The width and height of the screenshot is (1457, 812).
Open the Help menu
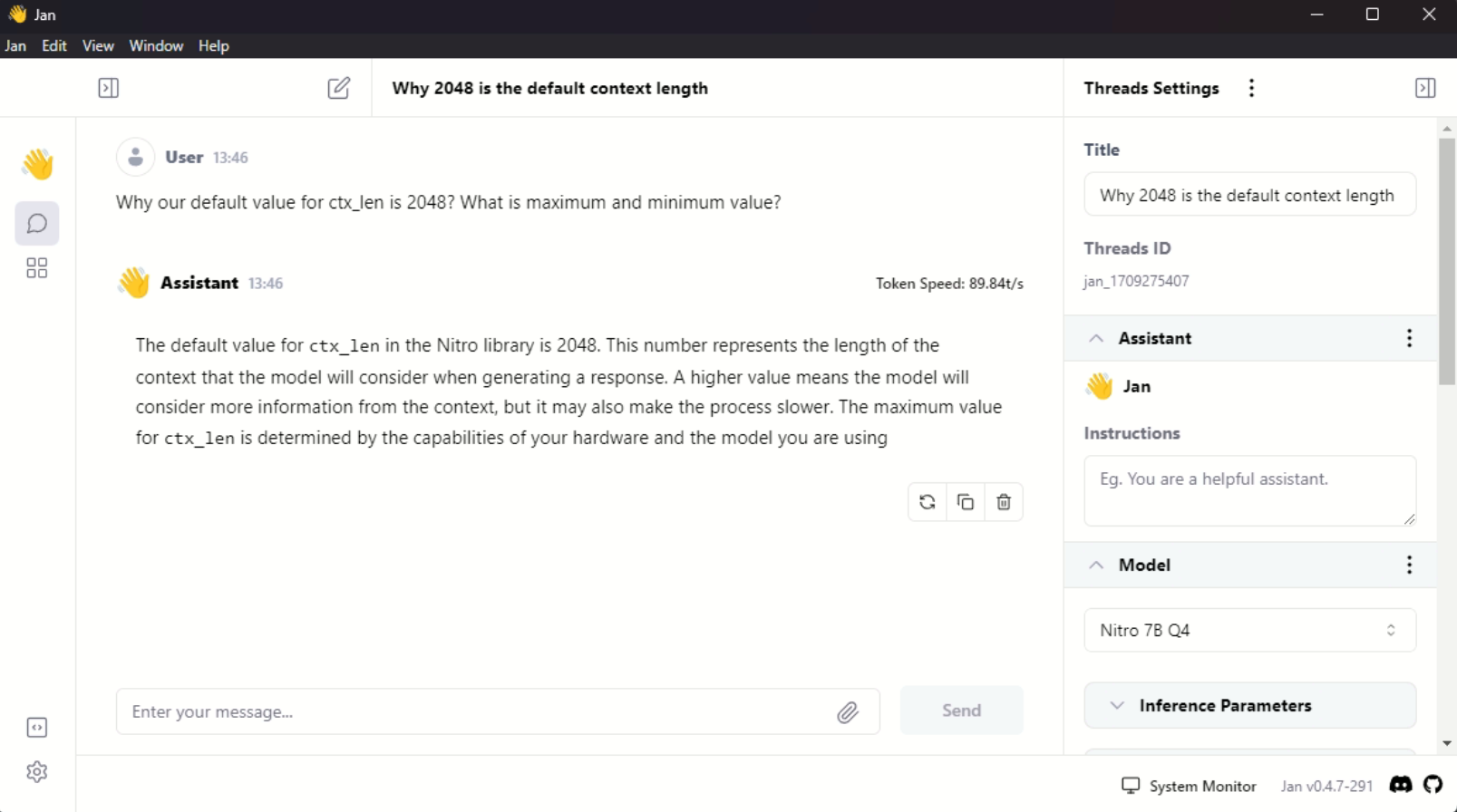[213, 46]
